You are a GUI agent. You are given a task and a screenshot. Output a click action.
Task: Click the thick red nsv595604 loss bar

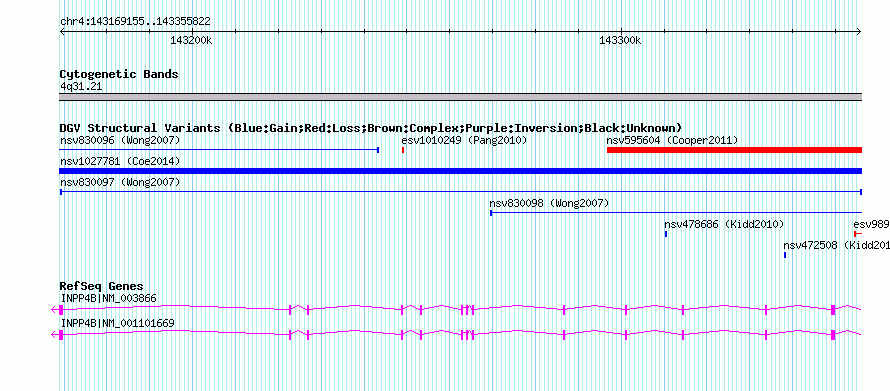click(734, 150)
